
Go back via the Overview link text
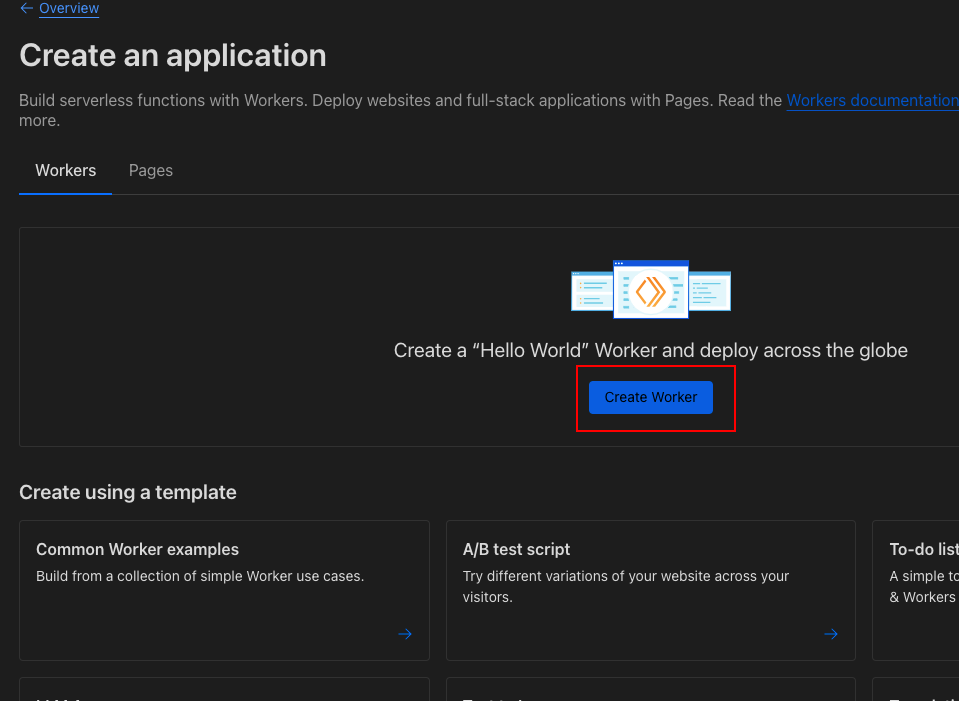69,8
